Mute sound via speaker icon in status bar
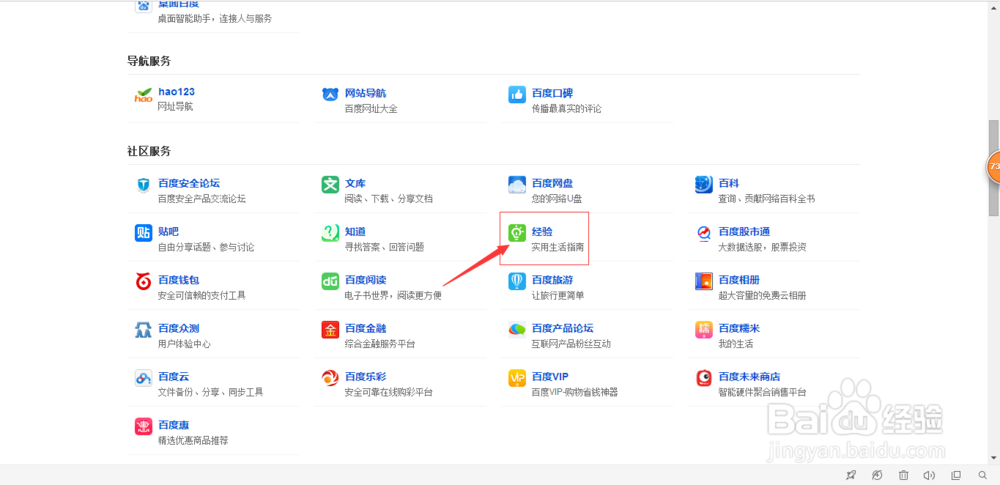The width and height of the screenshot is (1000, 485). 929,475
